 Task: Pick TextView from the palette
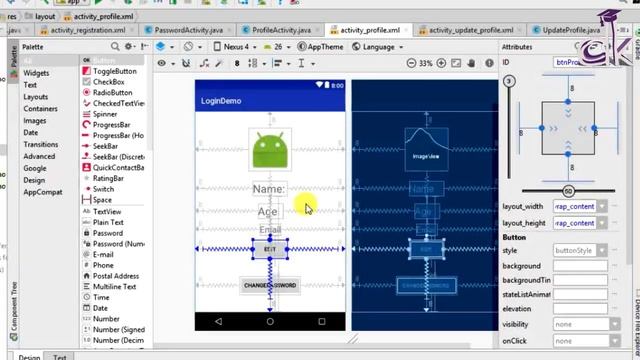[x=102, y=211]
